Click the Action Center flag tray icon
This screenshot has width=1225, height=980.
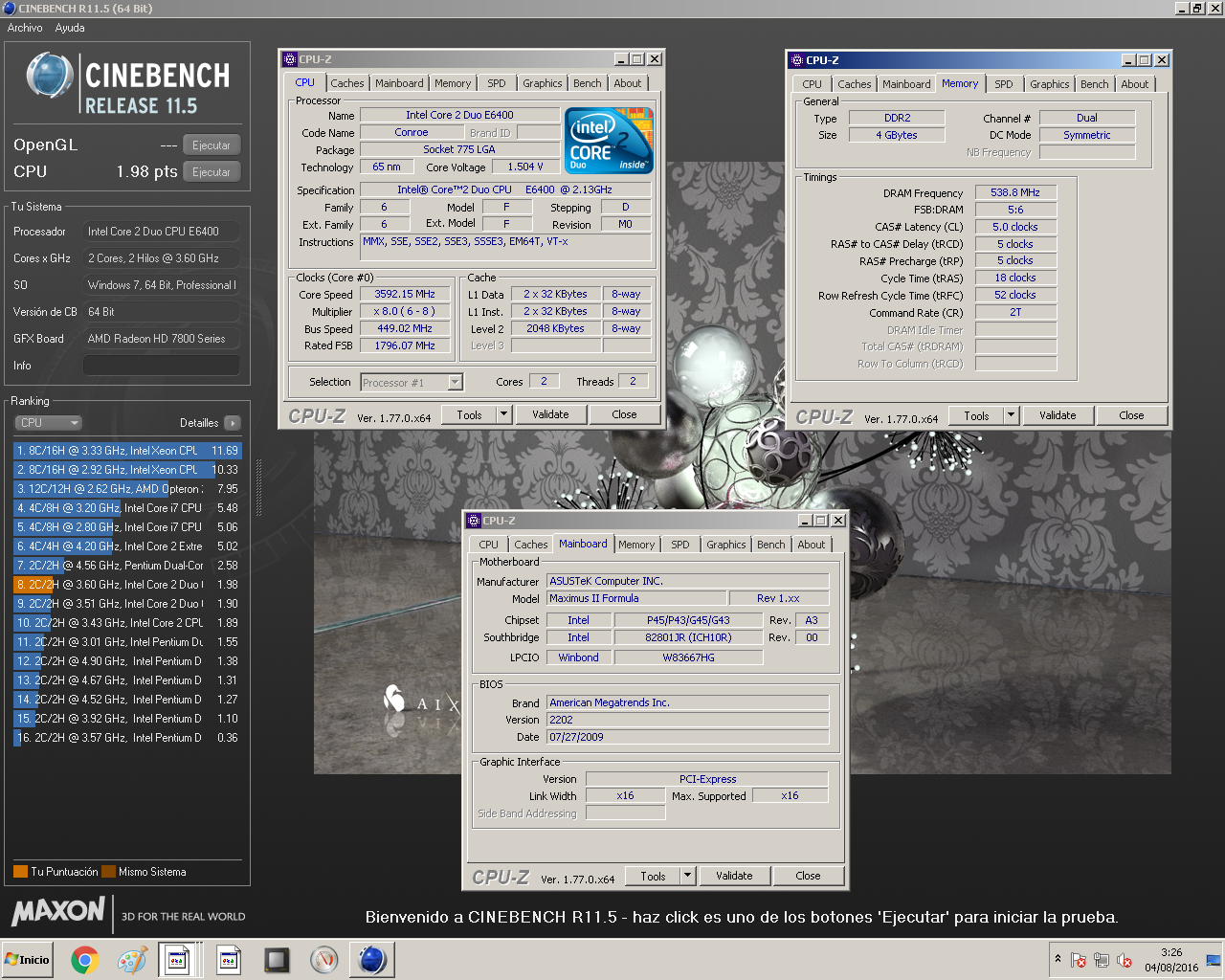1079,960
